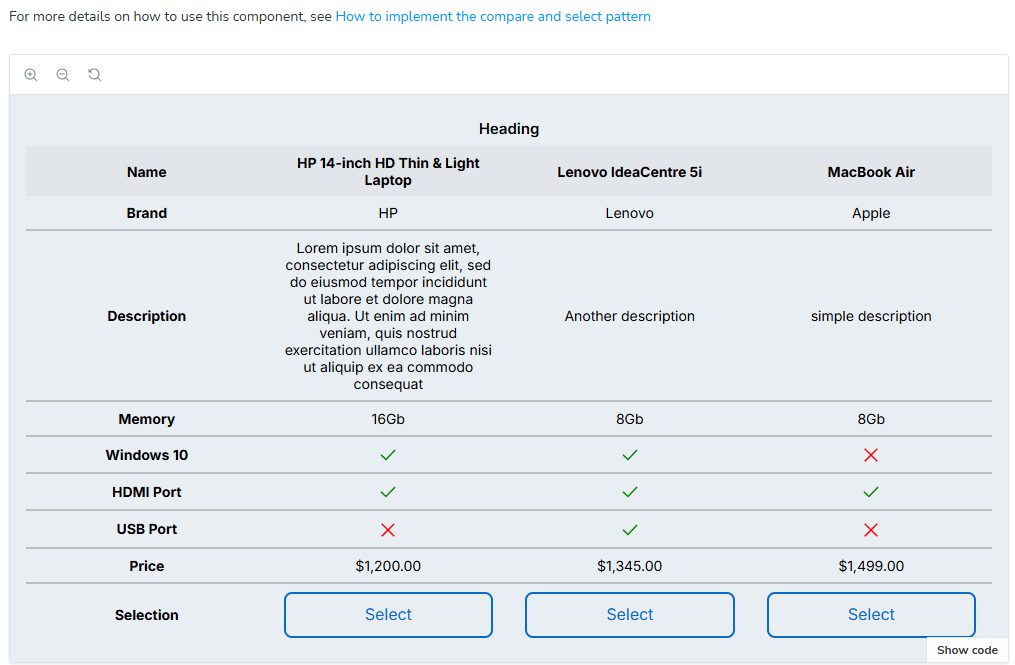This screenshot has height=665, width=1015.
Task: Click the table title 'Heading'
Action: (509, 129)
